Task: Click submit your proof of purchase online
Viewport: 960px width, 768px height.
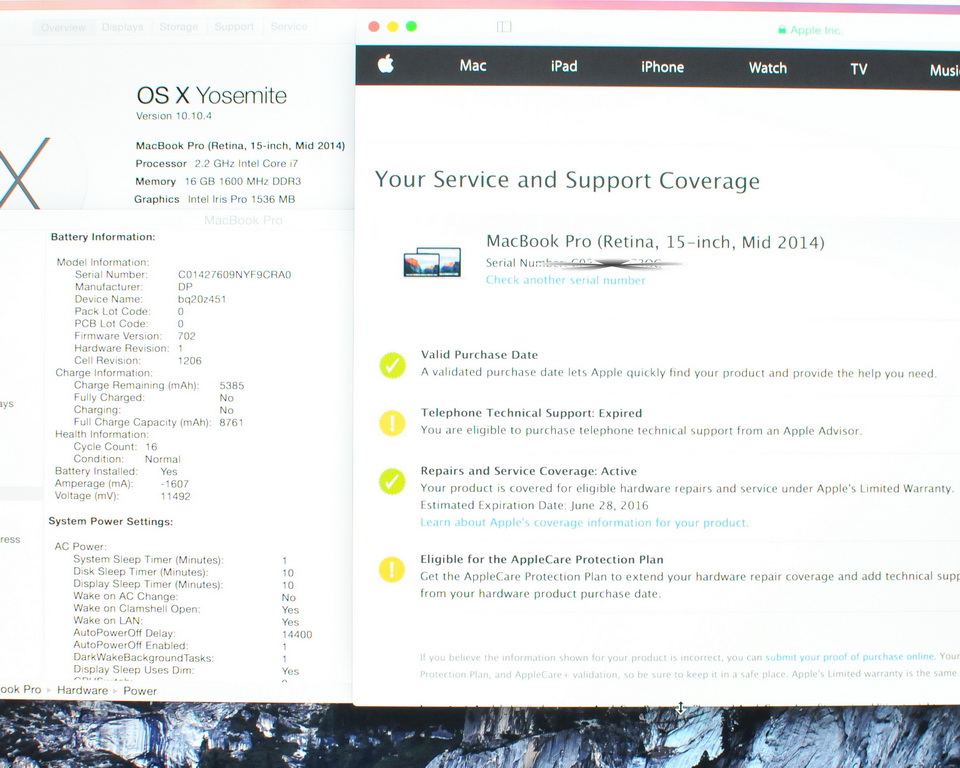Action: [x=850, y=657]
